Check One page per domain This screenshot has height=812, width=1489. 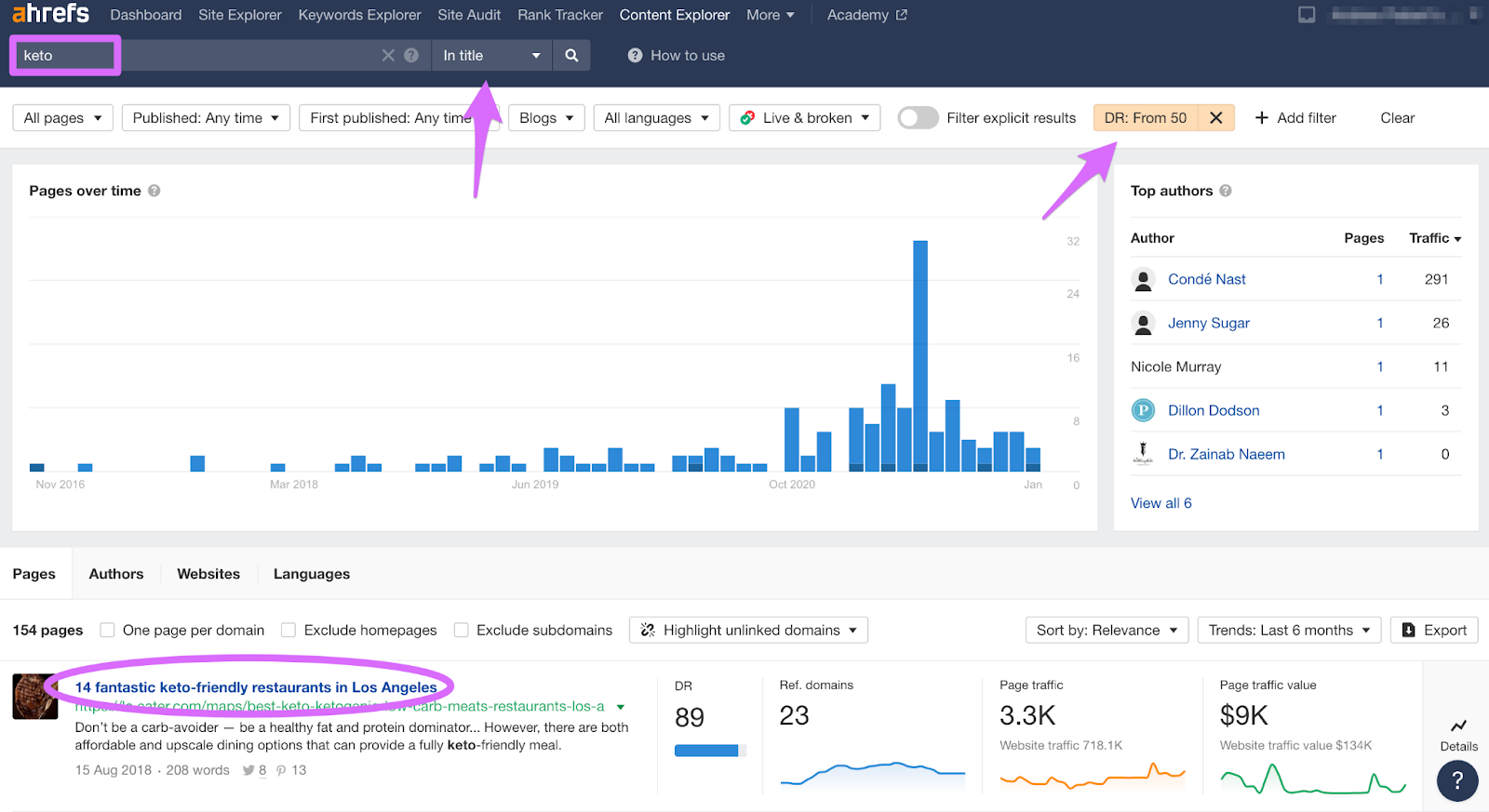pos(107,631)
